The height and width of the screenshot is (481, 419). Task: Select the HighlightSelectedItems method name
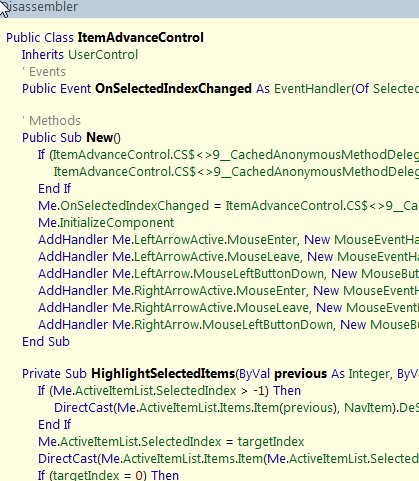[163, 374]
